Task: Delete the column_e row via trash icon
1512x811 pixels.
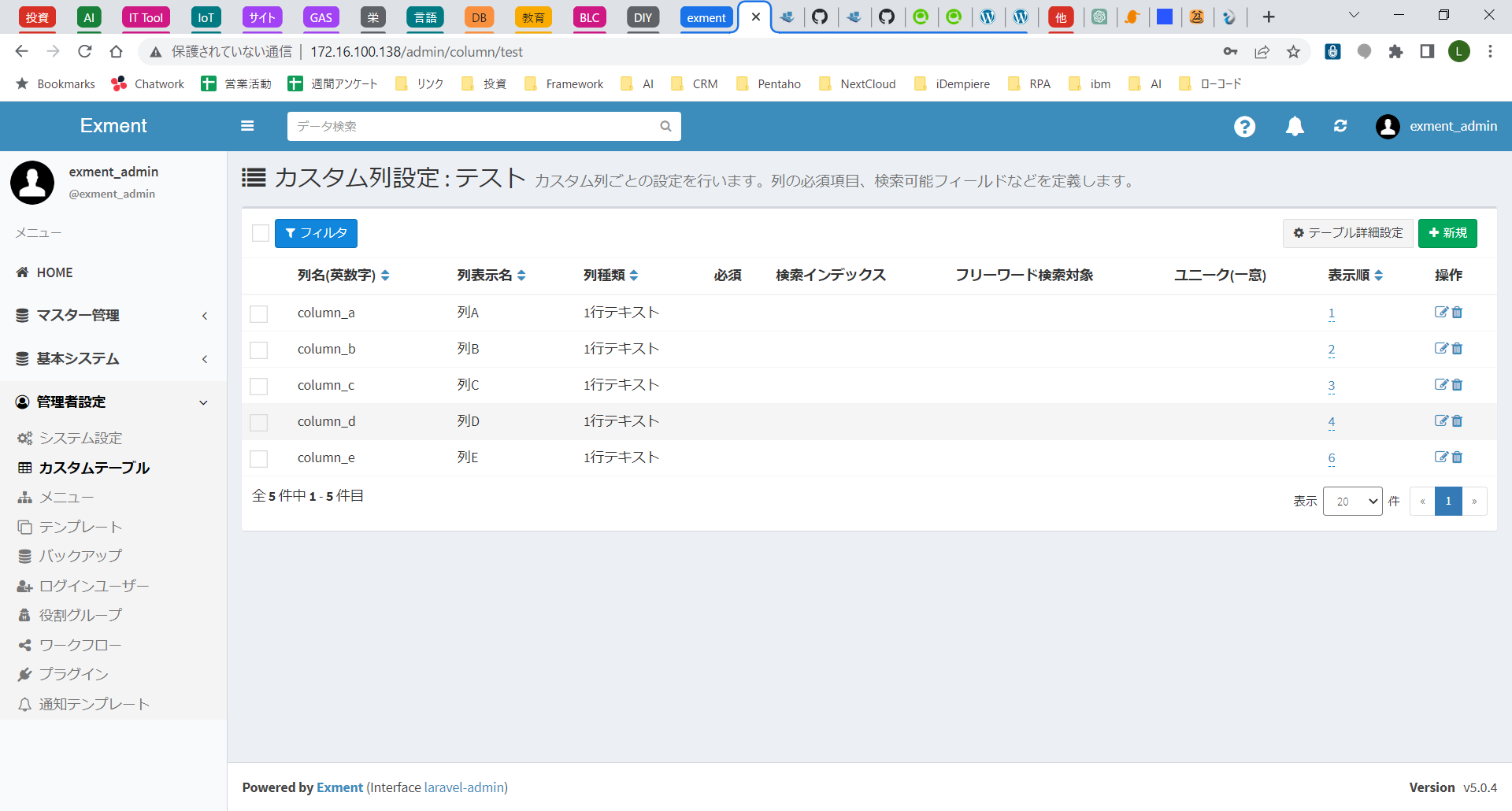Action: (x=1457, y=457)
